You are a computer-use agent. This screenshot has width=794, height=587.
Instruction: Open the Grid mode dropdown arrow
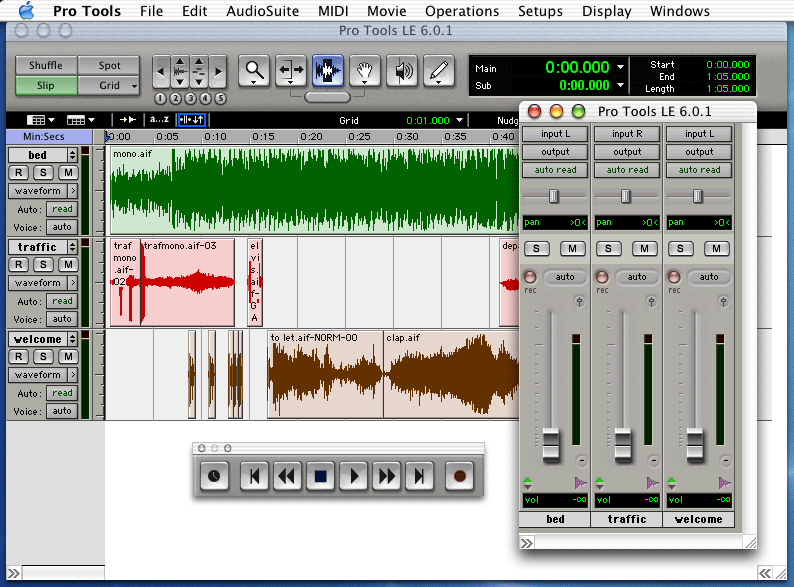click(134, 86)
